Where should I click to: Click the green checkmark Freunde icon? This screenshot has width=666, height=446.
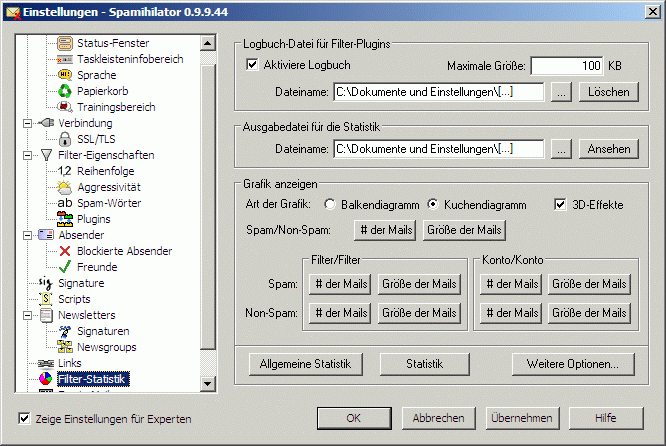click(65, 267)
